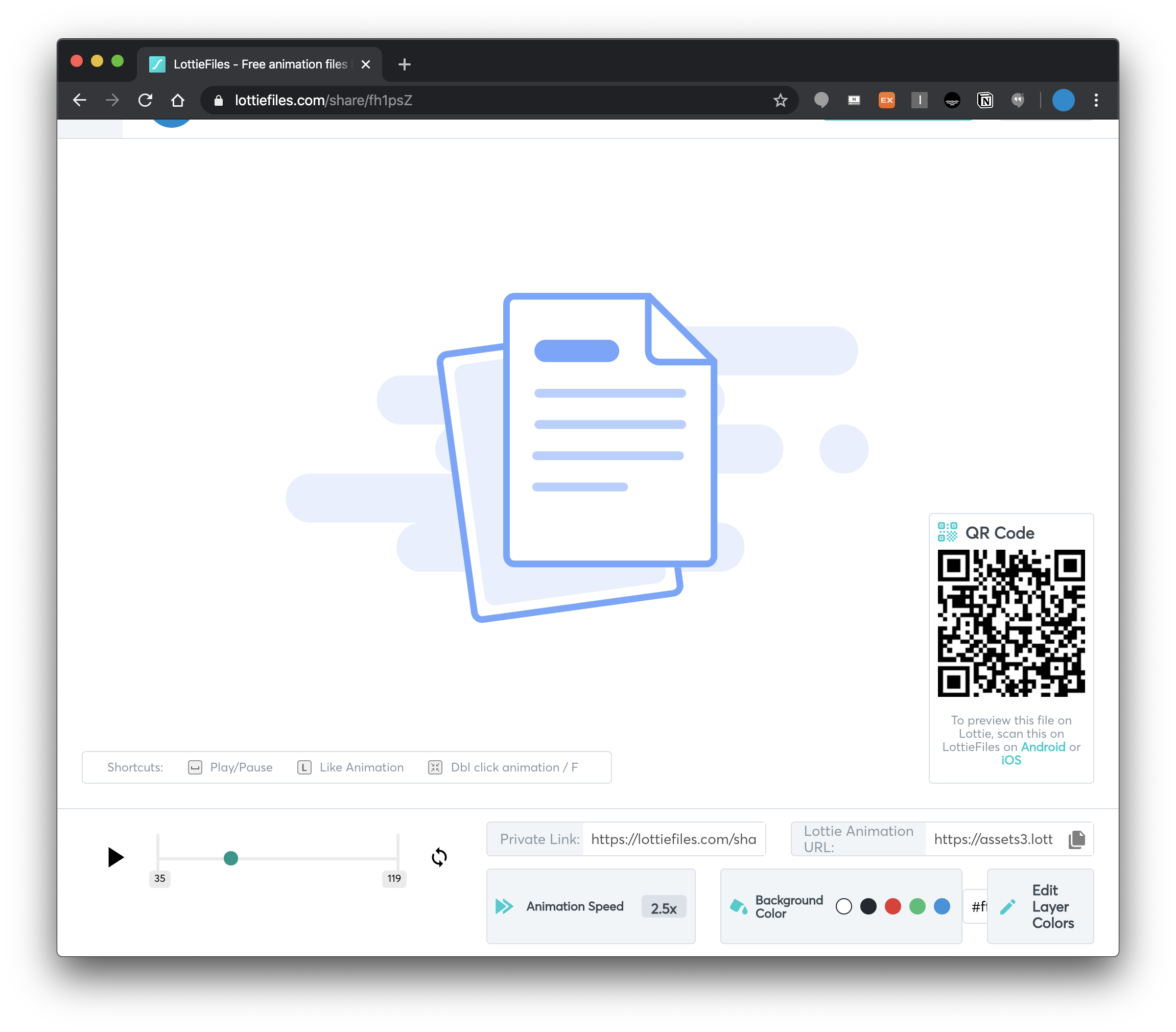Click the browser home button
The height and width of the screenshot is (1032, 1176).
coord(178,100)
